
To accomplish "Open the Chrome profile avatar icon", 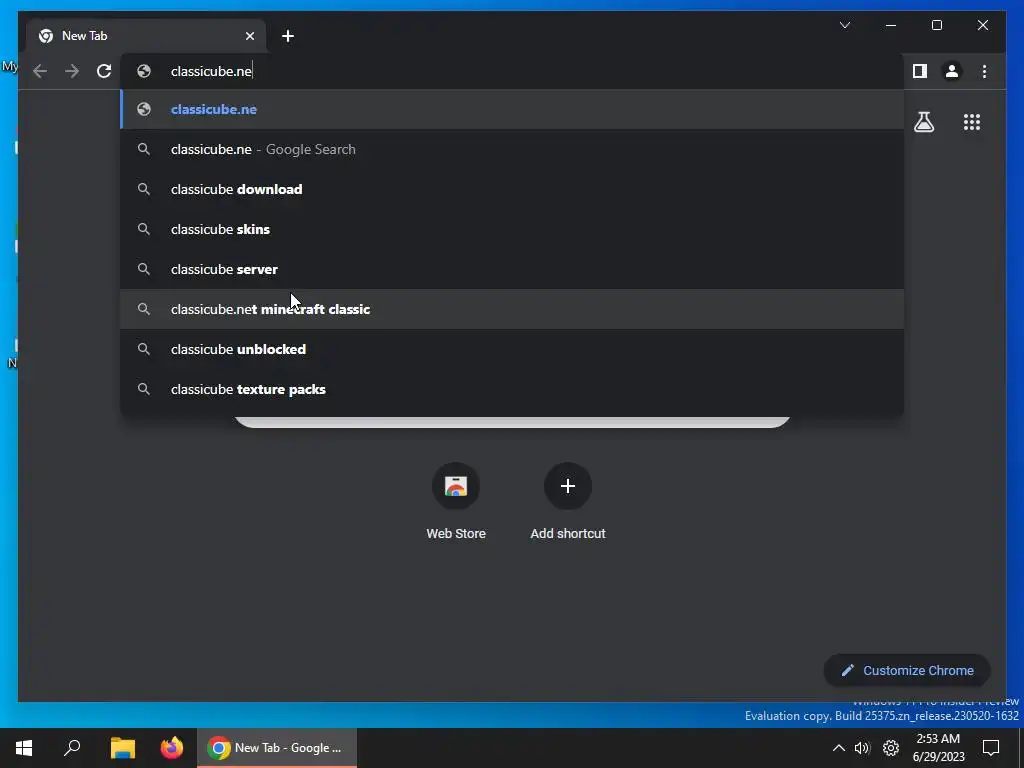I will coord(952,71).
